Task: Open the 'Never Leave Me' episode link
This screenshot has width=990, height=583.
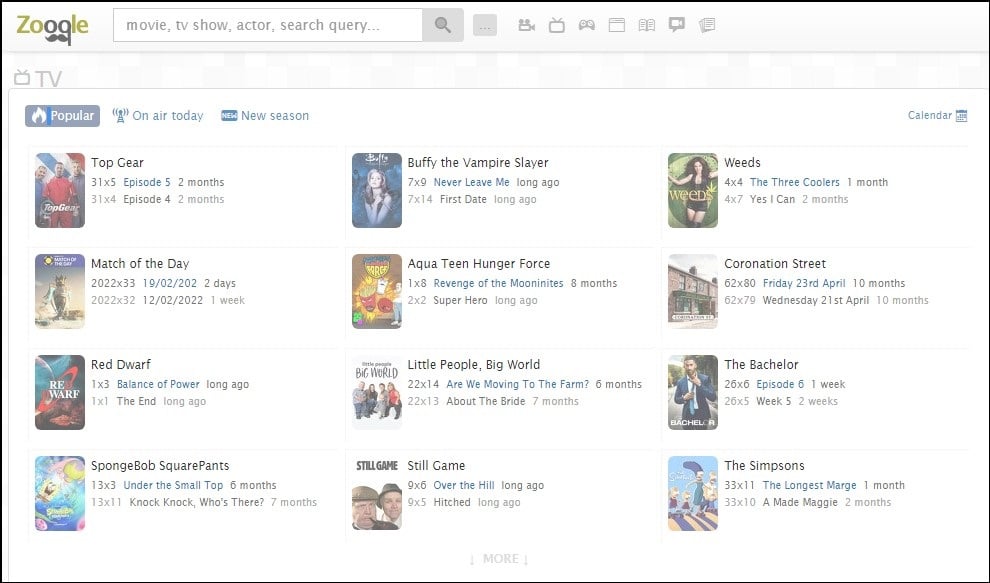Action: click(x=472, y=182)
